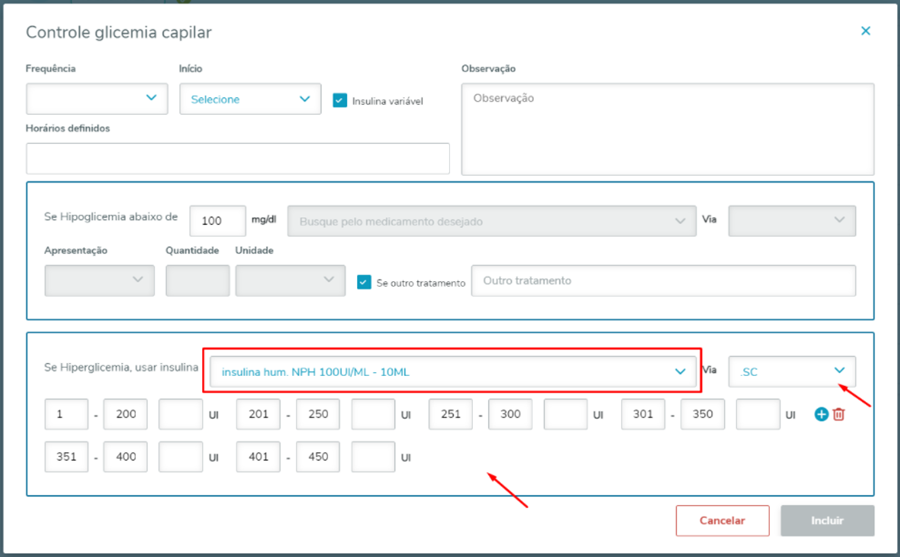Click range start field with value 301

[x=643, y=414]
